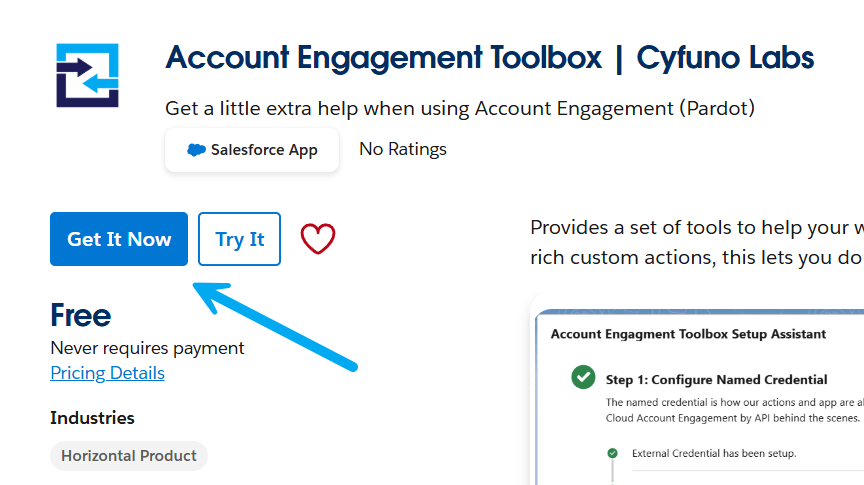Click the green Step 1 checkmark icon
Screen dimensions: 864x485
(583, 378)
